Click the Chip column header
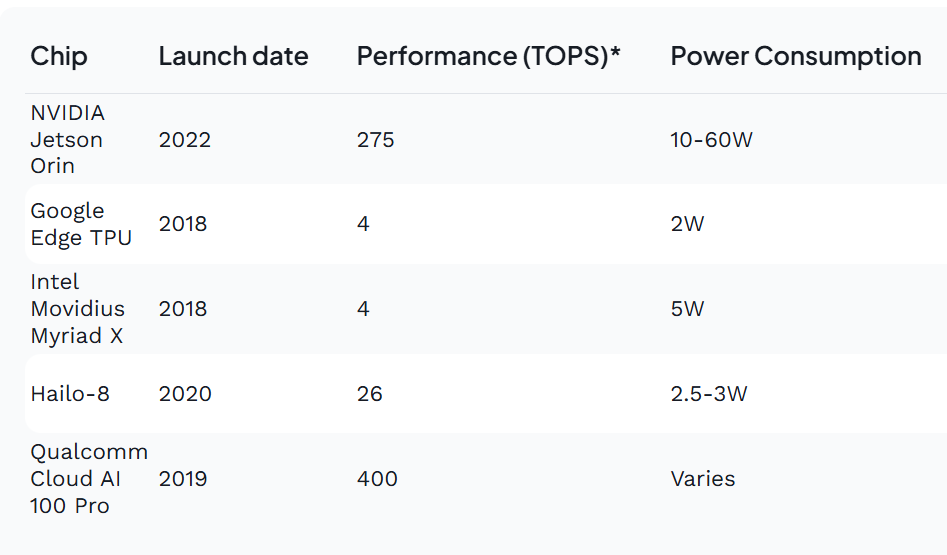This screenshot has height=555, width=947. tap(59, 56)
